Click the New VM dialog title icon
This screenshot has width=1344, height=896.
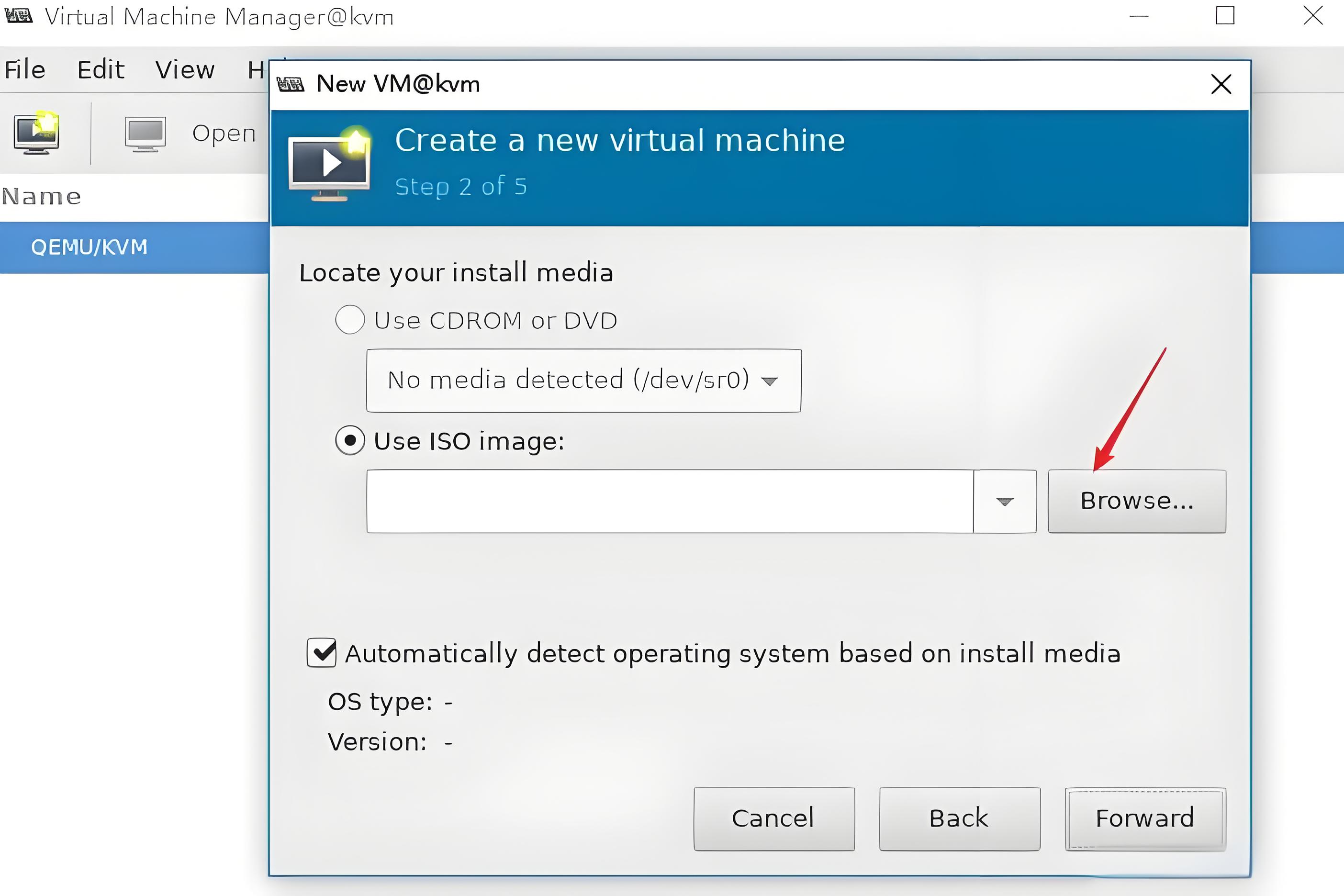point(290,85)
